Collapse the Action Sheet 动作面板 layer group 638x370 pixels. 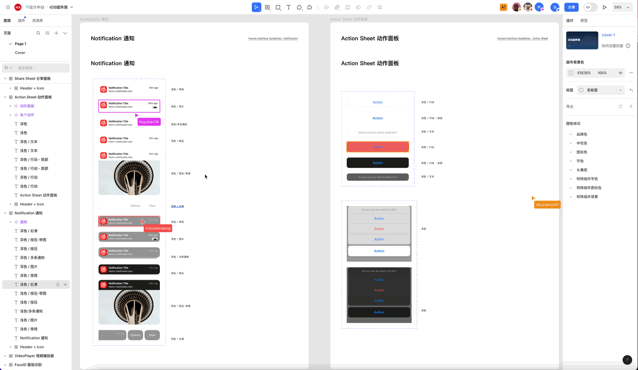tap(5, 97)
